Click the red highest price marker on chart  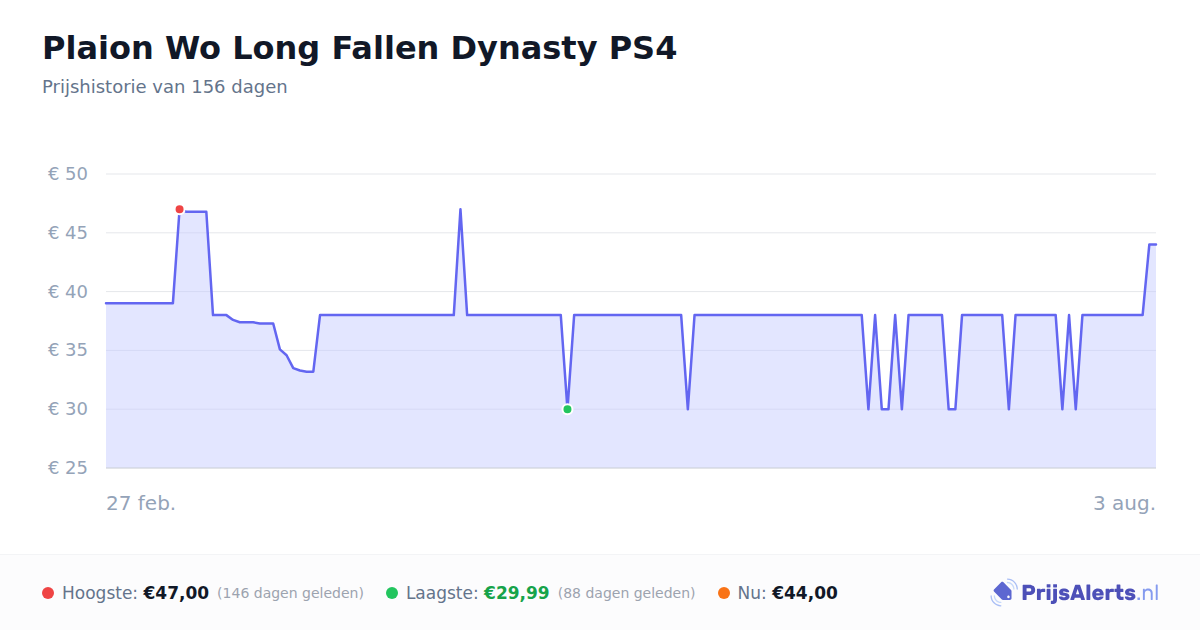[179, 209]
